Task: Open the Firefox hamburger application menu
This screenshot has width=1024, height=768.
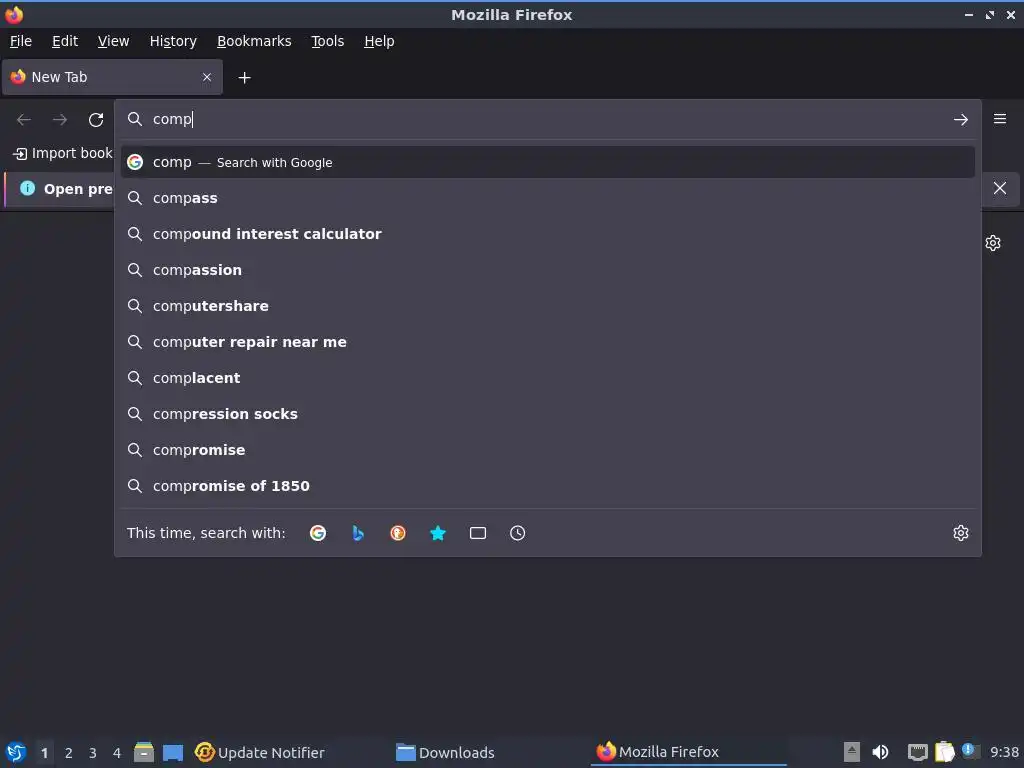Action: pos(1000,119)
